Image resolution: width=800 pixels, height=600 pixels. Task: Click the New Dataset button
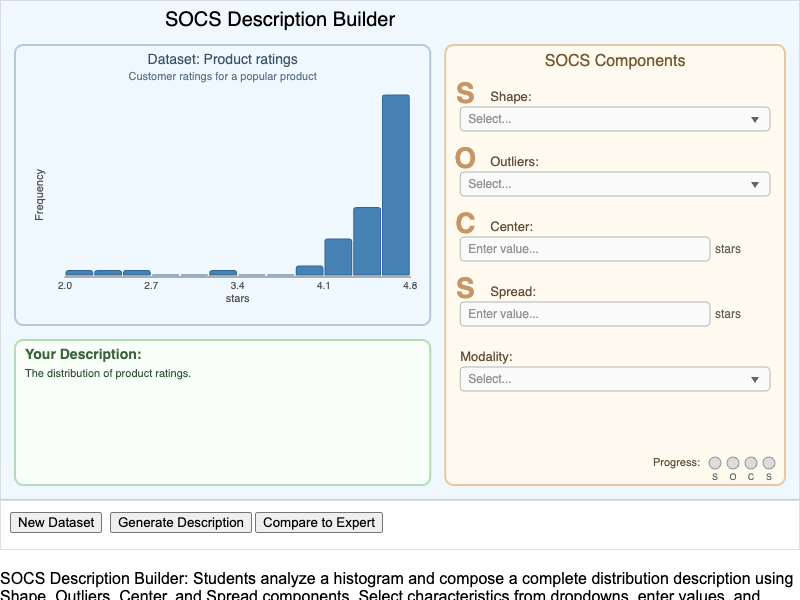coord(55,522)
